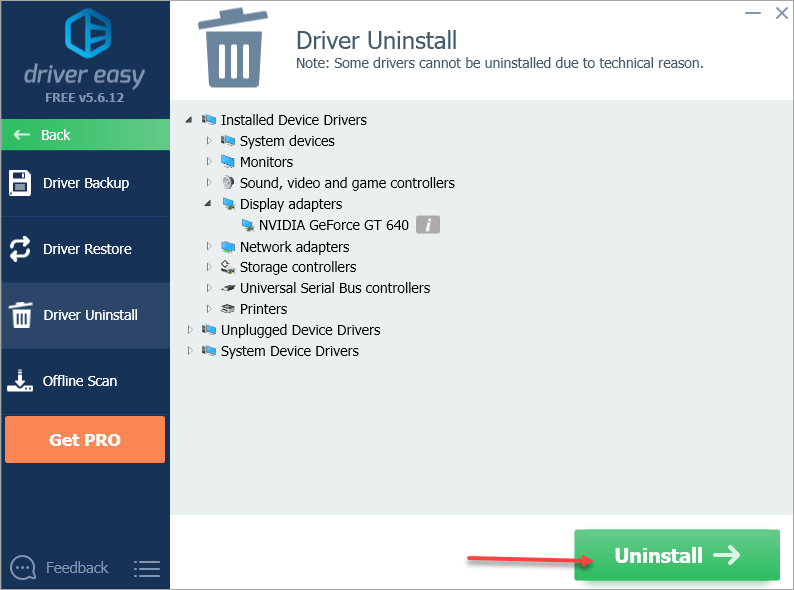The image size is (794, 590).
Task: Select System Device Drivers label
Action: (x=290, y=351)
